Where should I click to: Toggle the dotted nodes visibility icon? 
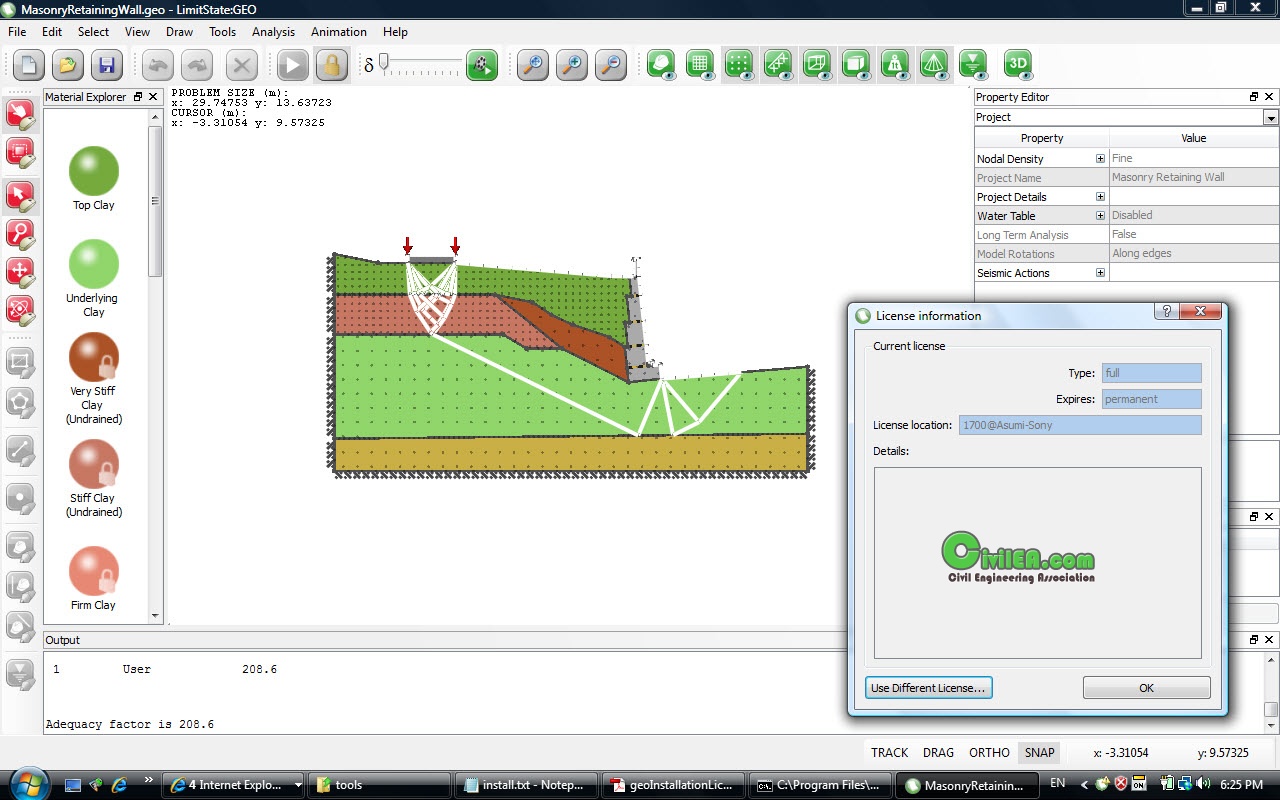tap(739, 65)
